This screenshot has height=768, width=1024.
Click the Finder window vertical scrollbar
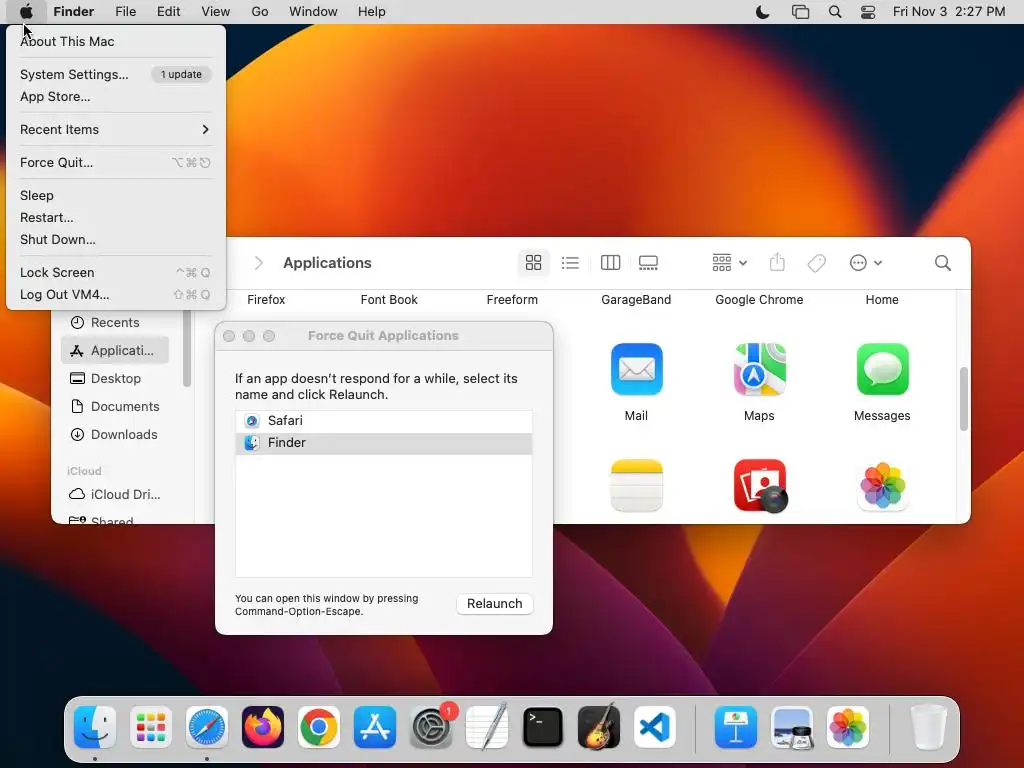pyautogui.click(x=963, y=399)
